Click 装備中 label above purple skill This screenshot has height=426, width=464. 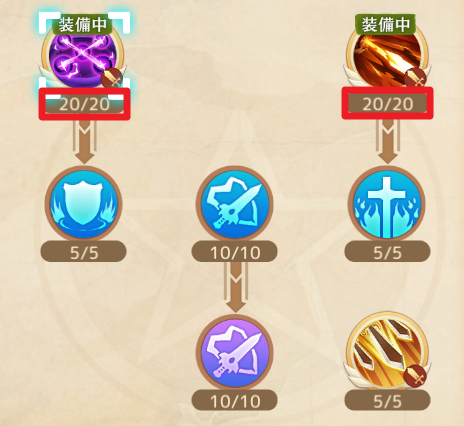[83, 24]
